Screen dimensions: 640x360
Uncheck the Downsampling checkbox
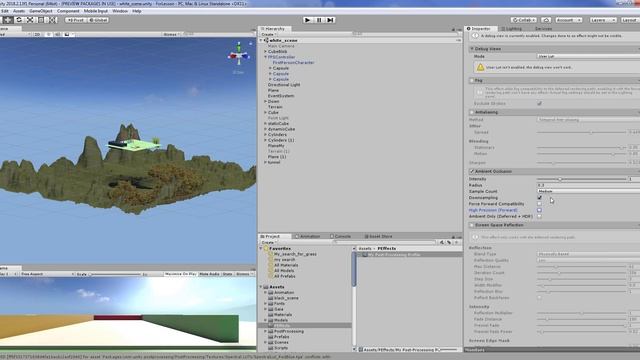(539, 198)
